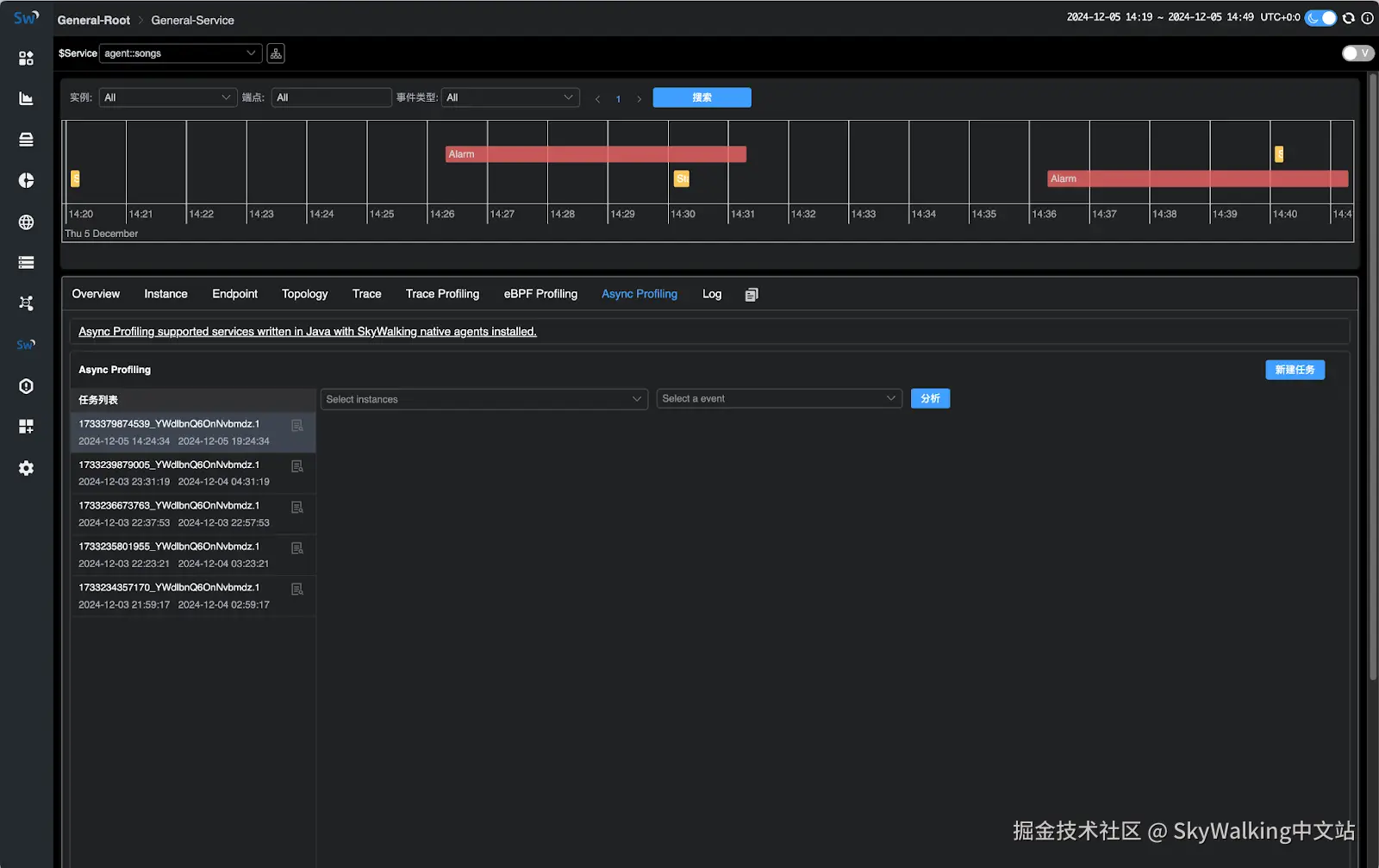
Task: Open the add-widget grid icon in sidebar
Action: 26,427
